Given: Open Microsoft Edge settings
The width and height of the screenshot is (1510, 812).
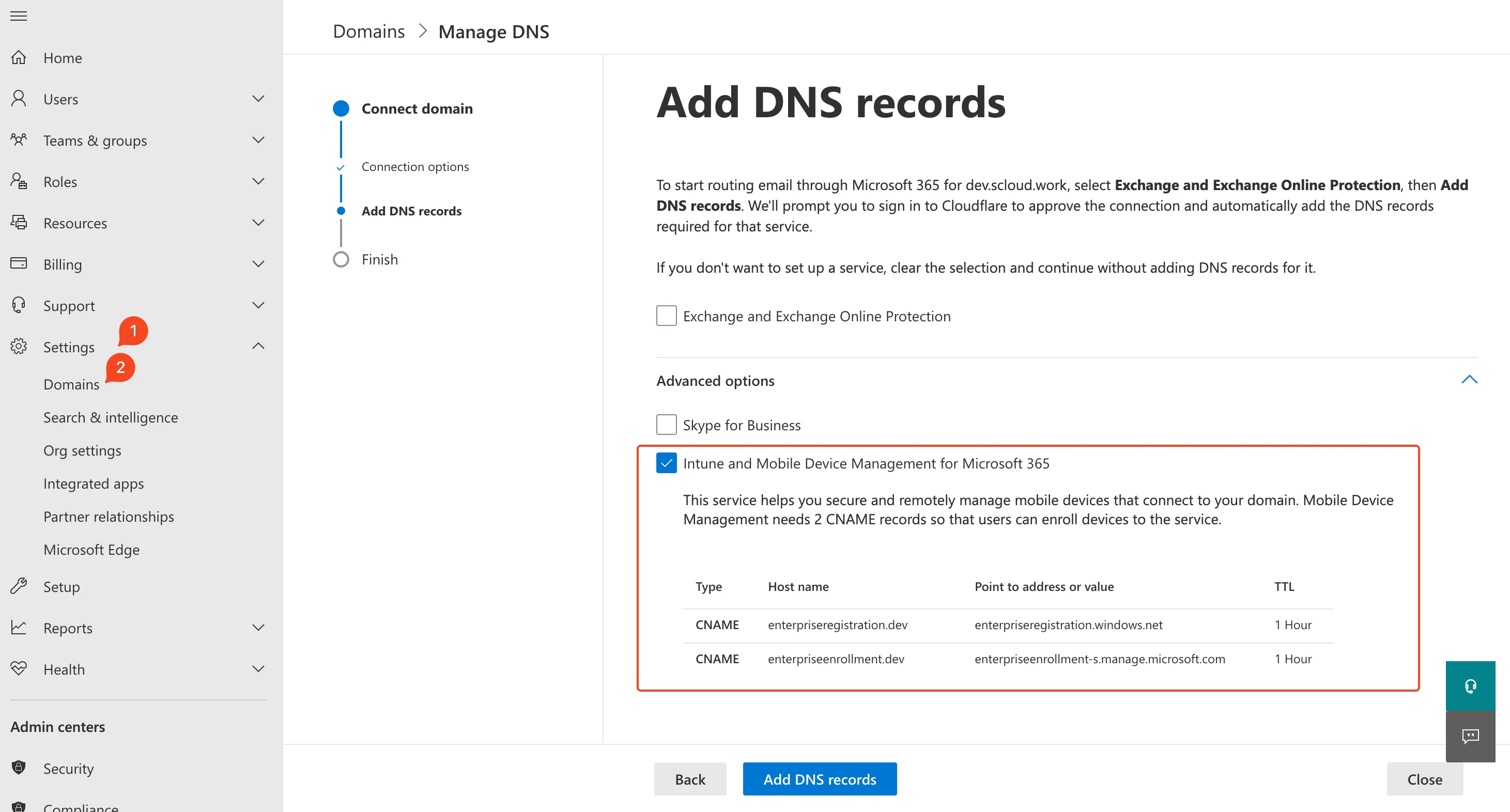Looking at the screenshot, I should pyautogui.click(x=91, y=550).
